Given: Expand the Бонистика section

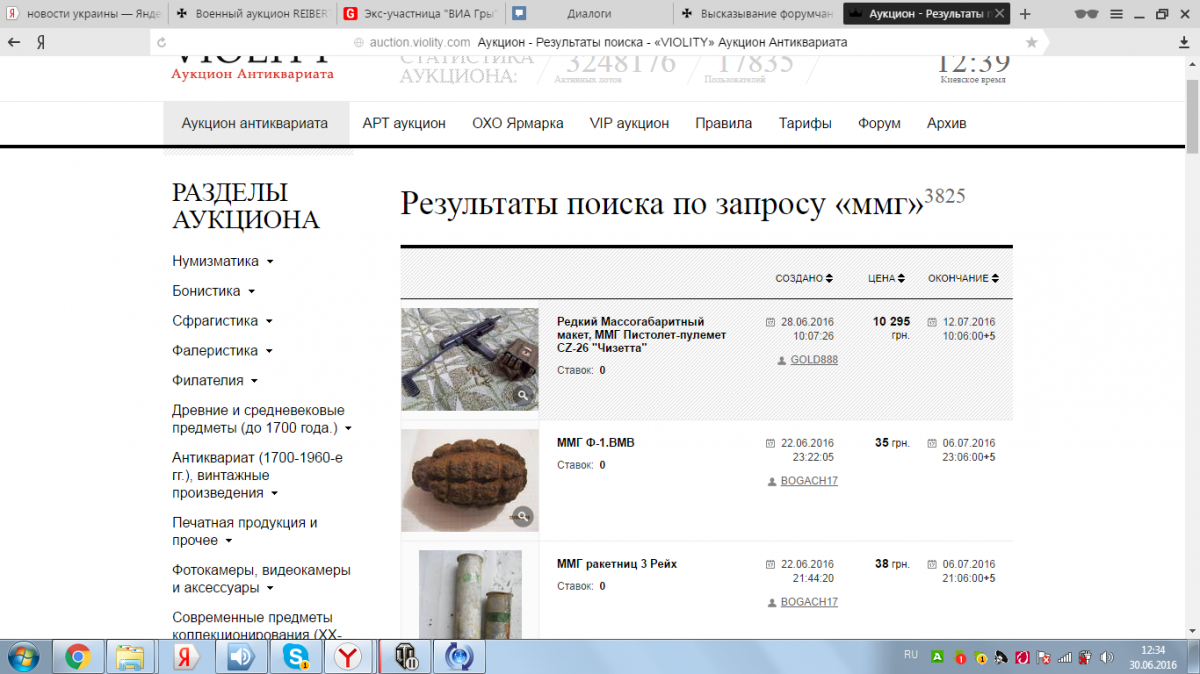Looking at the screenshot, I should pos(214,291).
